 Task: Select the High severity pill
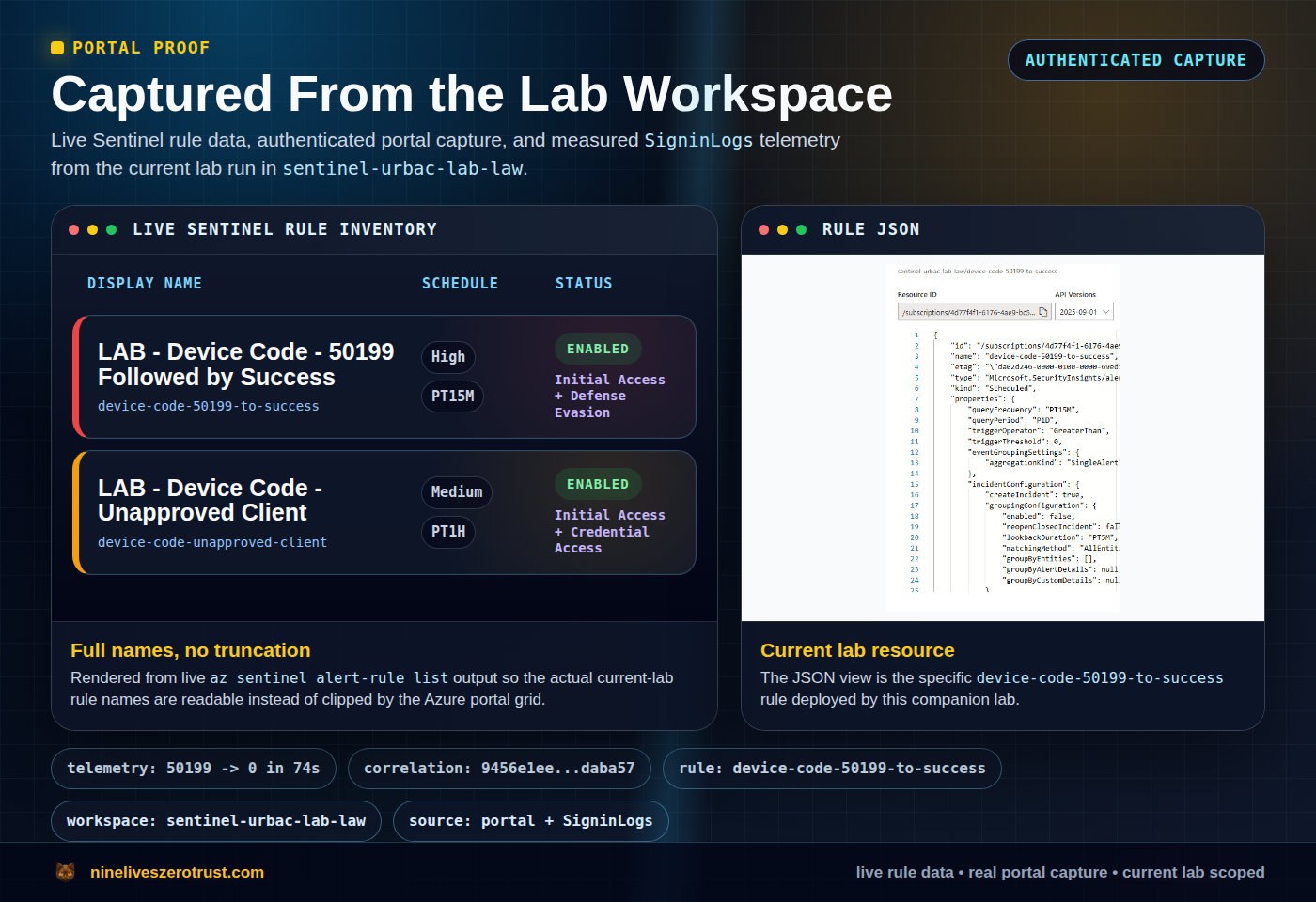447,357
